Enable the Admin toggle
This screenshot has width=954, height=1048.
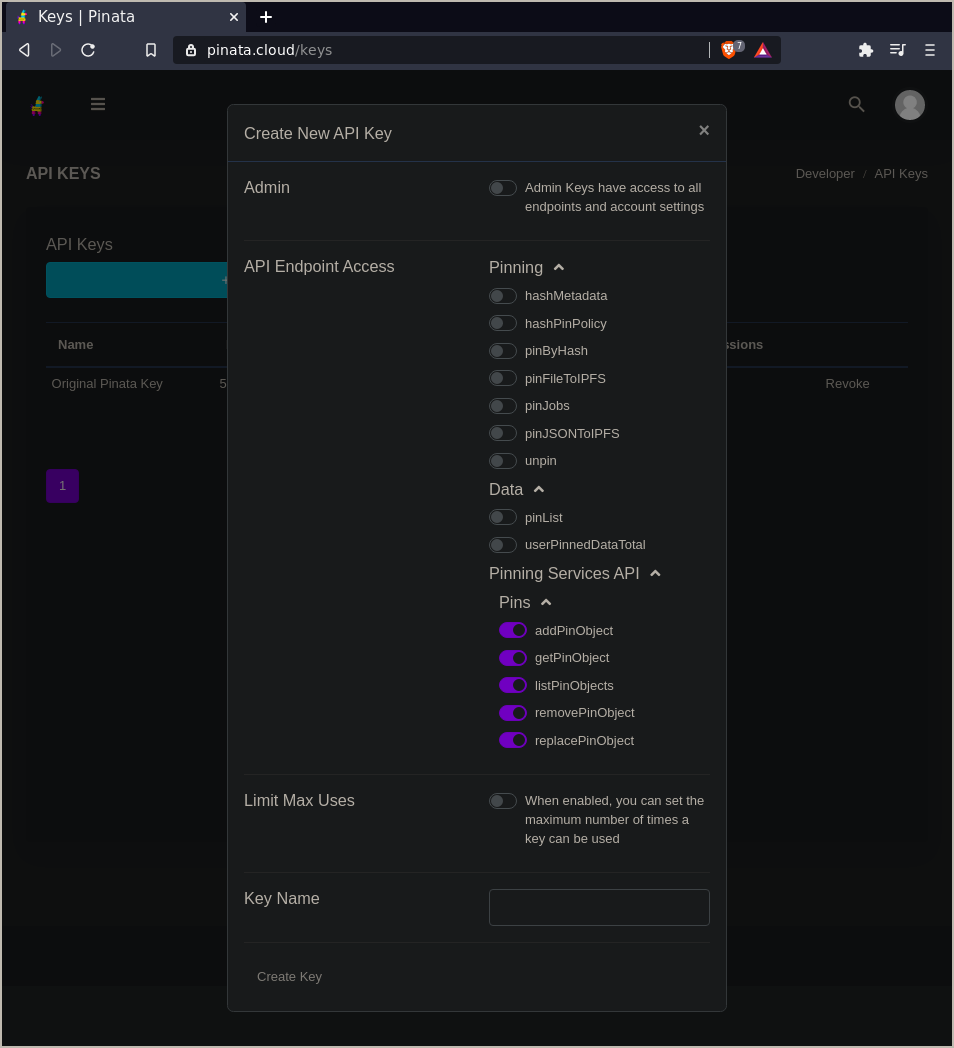(x=503, y=187)
